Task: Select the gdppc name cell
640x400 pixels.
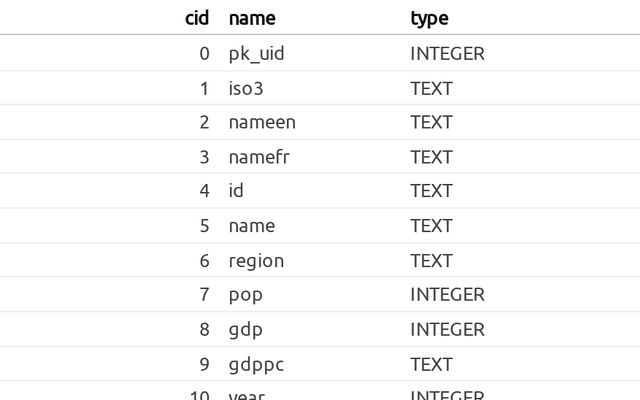Action: 256,364
